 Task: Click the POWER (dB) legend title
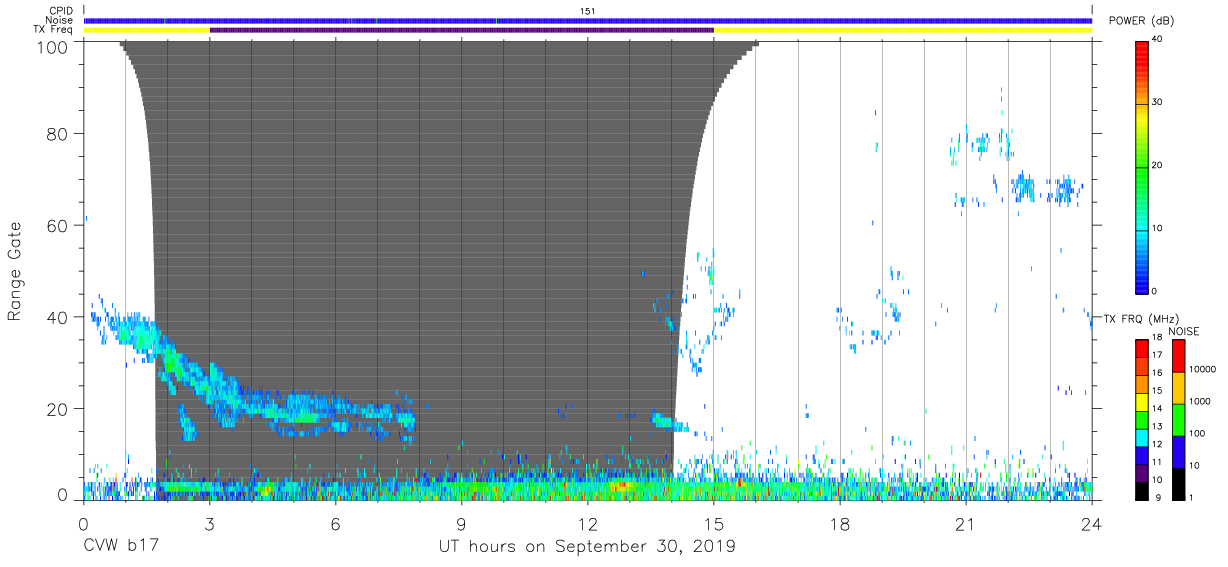tap(1143, 21)
